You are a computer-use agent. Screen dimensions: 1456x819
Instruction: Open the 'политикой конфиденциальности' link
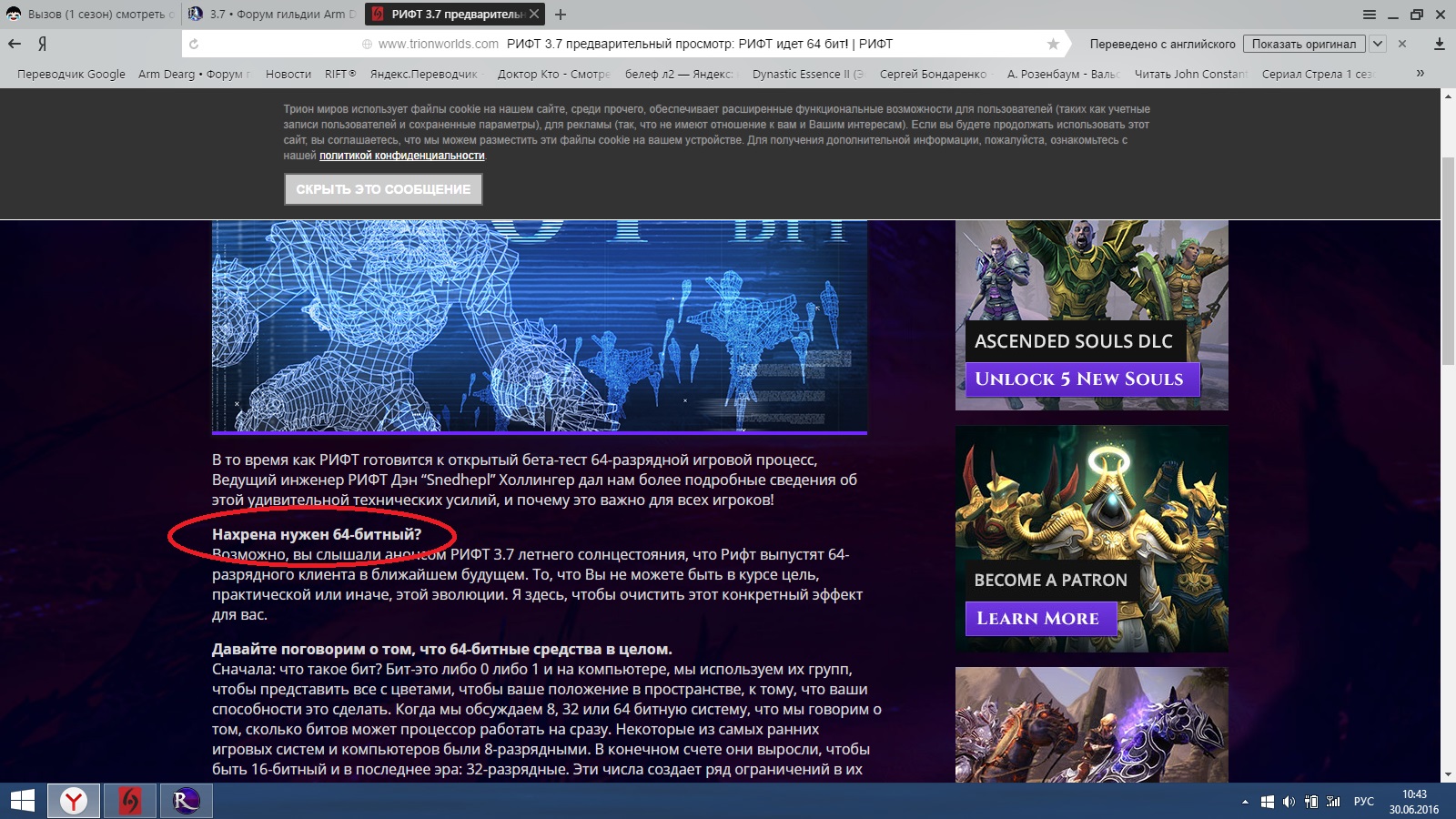[402, 156]
